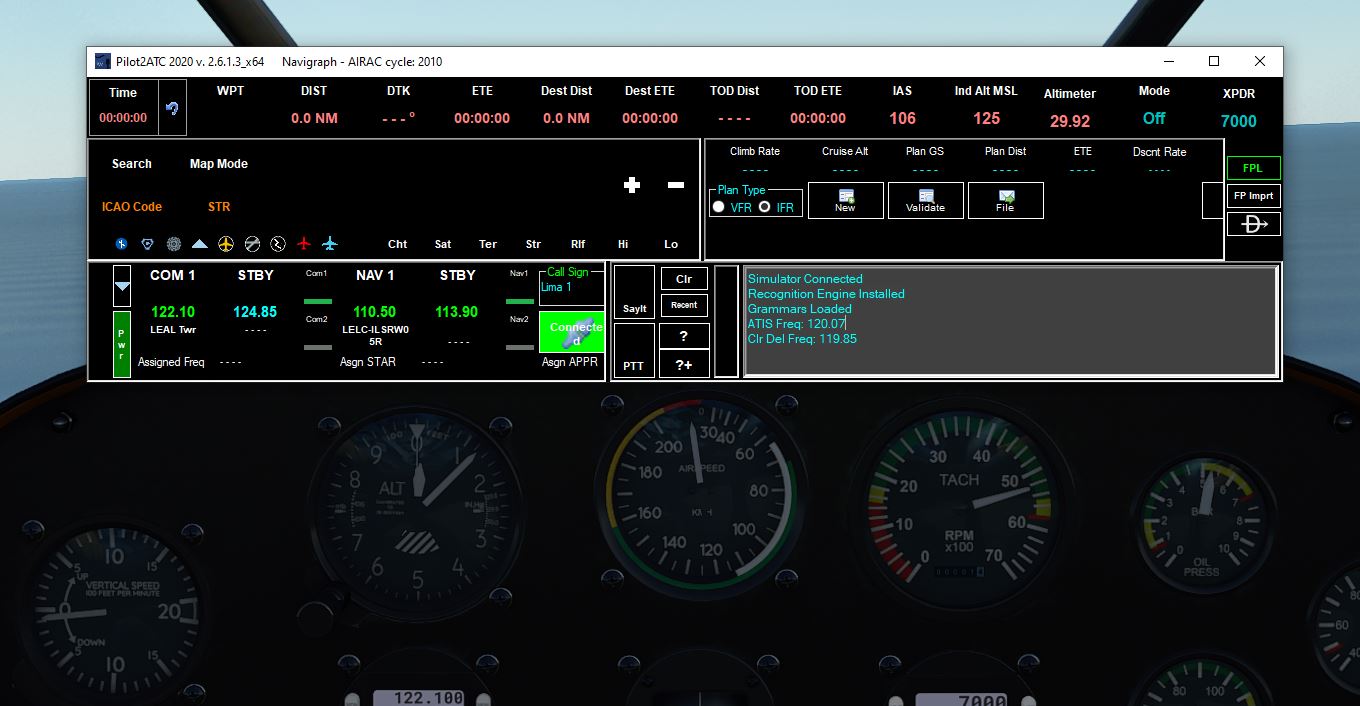
Task: Open the Map Mode options
Action: tap(219, 164)
